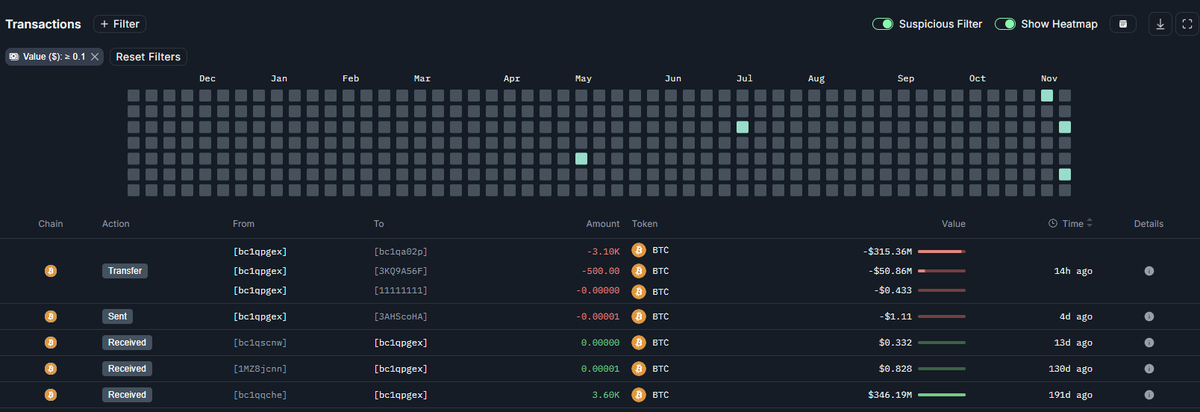Open the add Filter menu
This screenshot has height=412, width=1200.
point(119,24)
